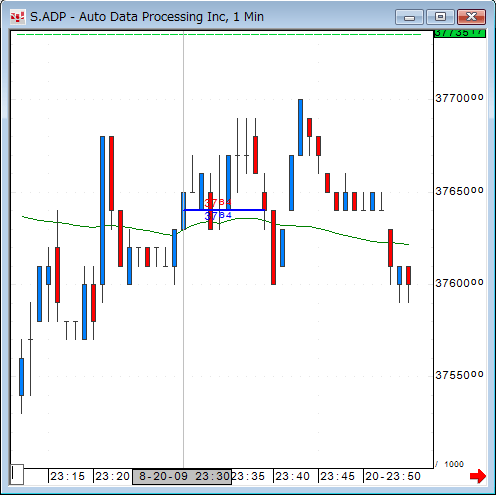Click the tallest blue candle reaching 377000
The width and height of the screenshot is (496, 495).
pyautogui.click(x=300, y=127)
